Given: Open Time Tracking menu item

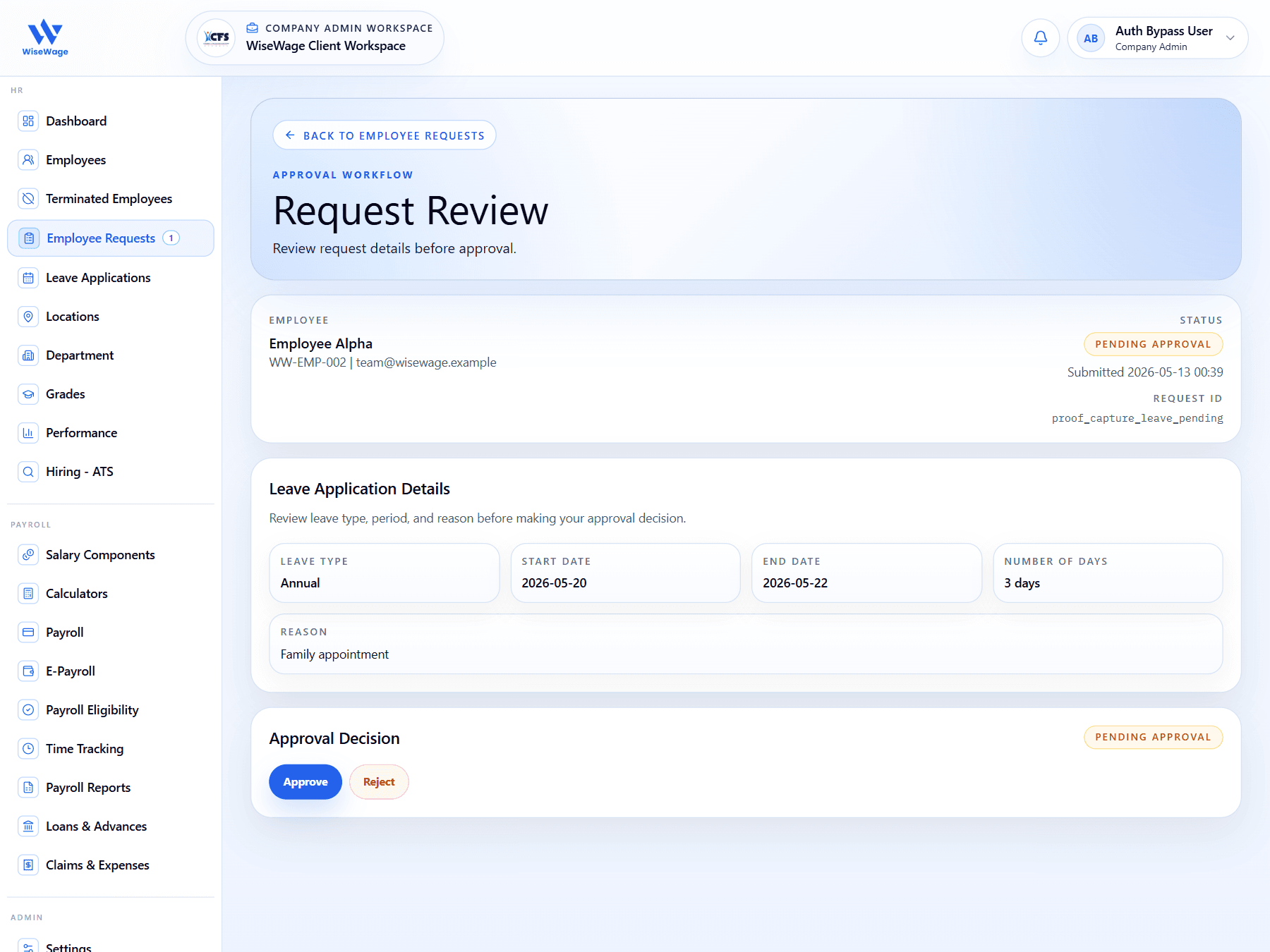Looking at the screenshot, I should pyautogui.click(x=111, y=749).
